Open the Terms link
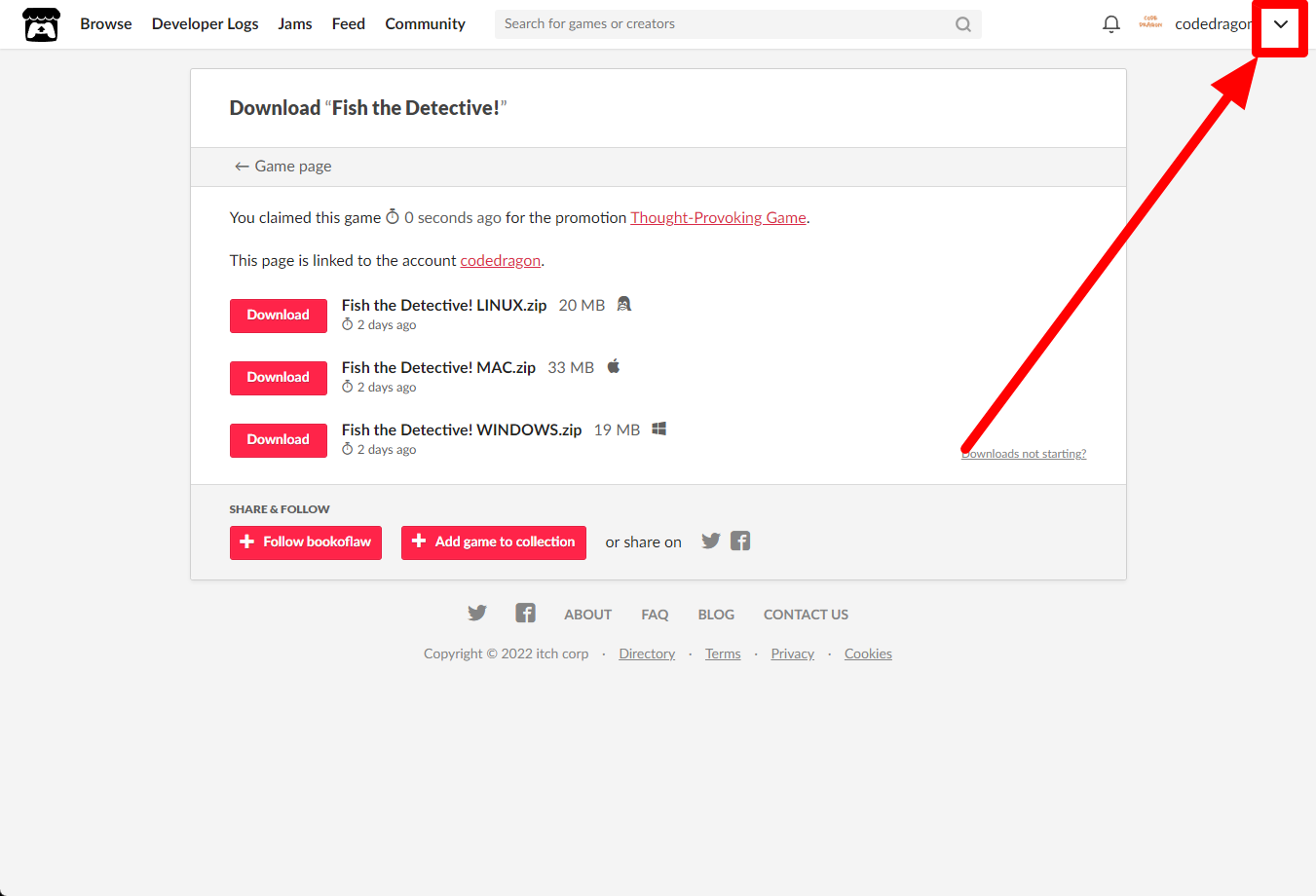 click(x=723, y=653)
